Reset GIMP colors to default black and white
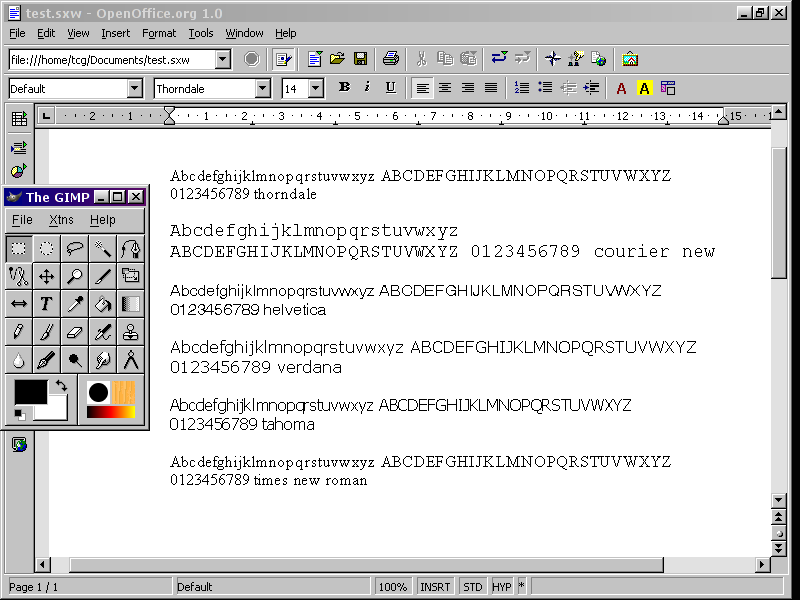This screenshot has height=600, width=800. pos(19,414)
